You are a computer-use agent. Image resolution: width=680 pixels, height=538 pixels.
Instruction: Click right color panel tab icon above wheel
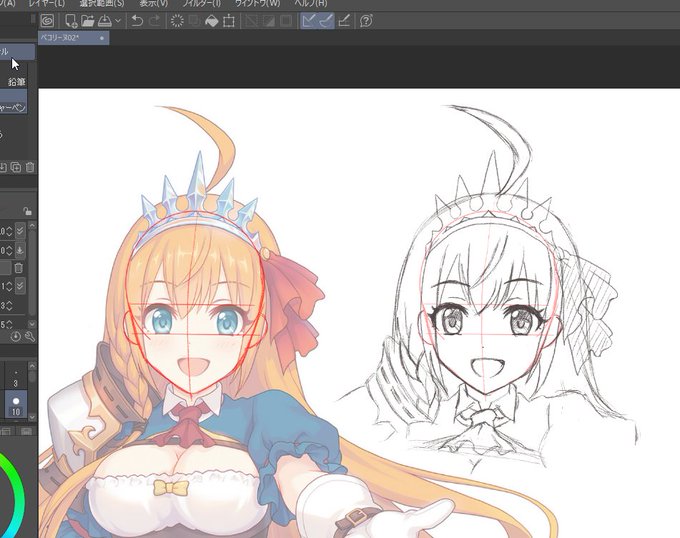[x=26, y=431]
